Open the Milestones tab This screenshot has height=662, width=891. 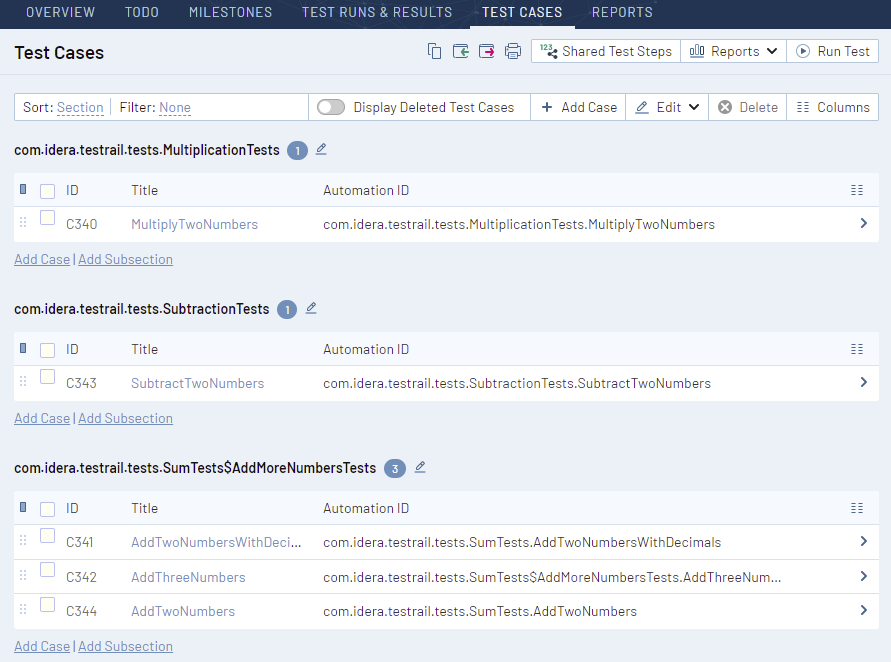point(230,13)
